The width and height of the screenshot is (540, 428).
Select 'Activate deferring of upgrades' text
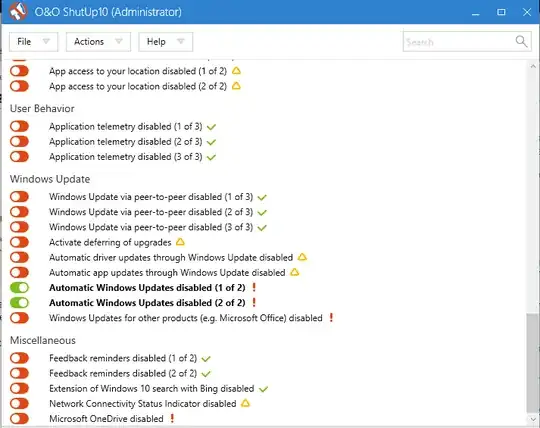[110, 242]
